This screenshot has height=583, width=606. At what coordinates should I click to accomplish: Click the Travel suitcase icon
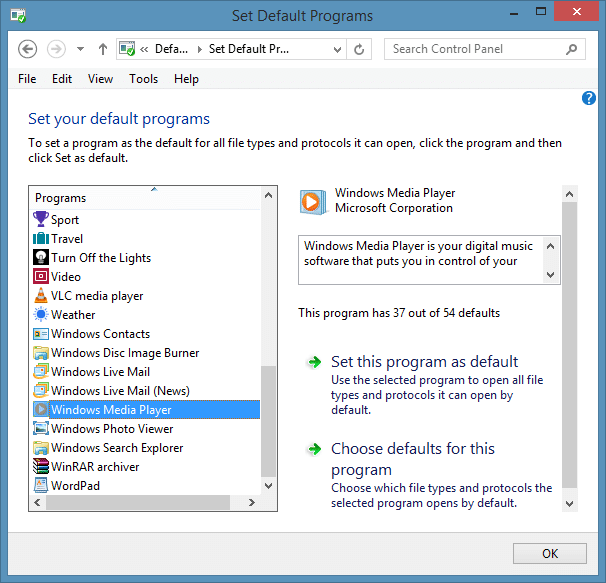[x=41, y=239]
